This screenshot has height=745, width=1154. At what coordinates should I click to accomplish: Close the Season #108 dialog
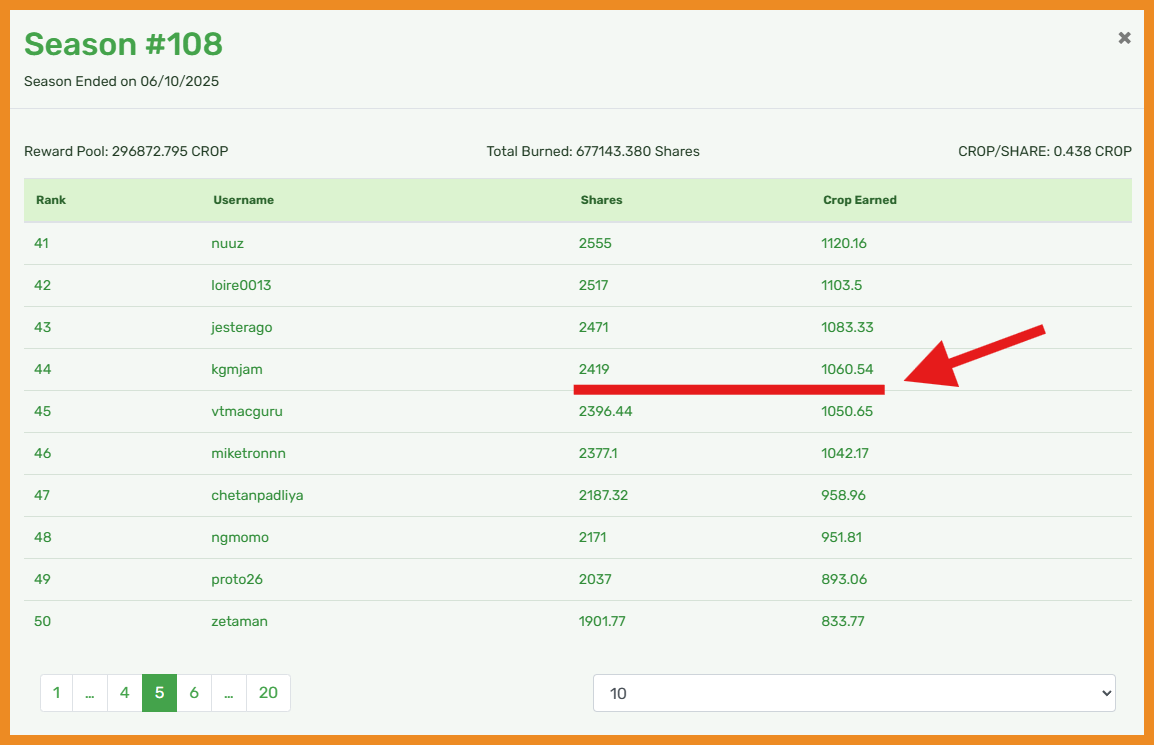pos(1124,38)
